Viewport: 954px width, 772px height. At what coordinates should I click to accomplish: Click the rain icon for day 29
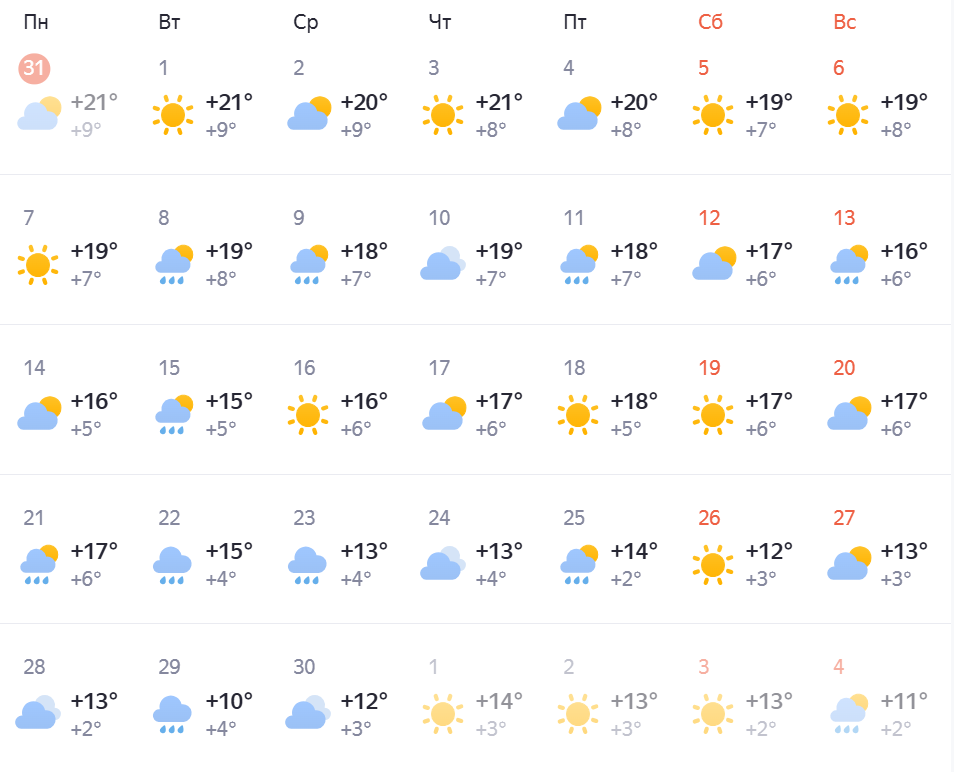click(172, 715)
